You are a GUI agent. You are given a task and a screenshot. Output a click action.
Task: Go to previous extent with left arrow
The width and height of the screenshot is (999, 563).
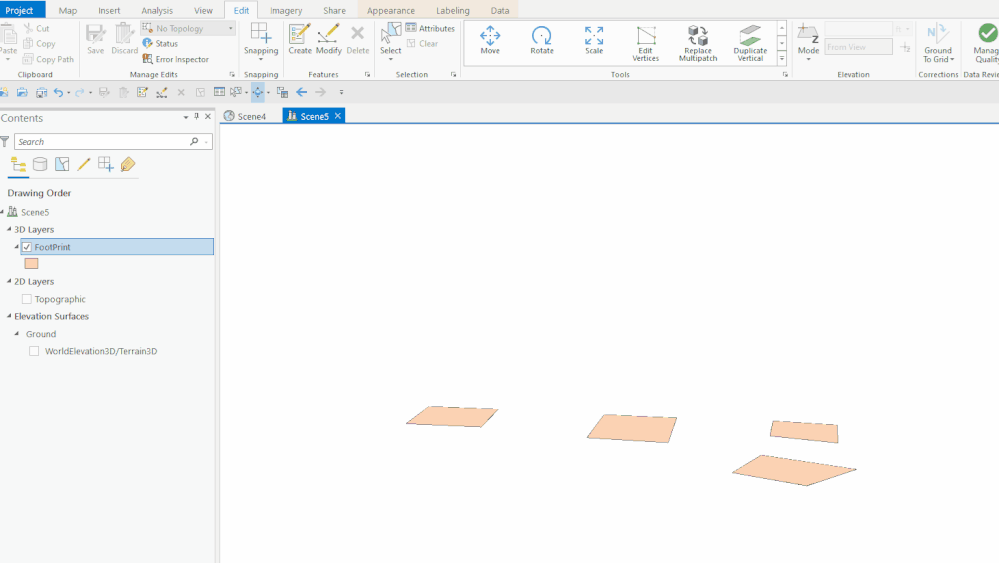[x=301, y=92]
